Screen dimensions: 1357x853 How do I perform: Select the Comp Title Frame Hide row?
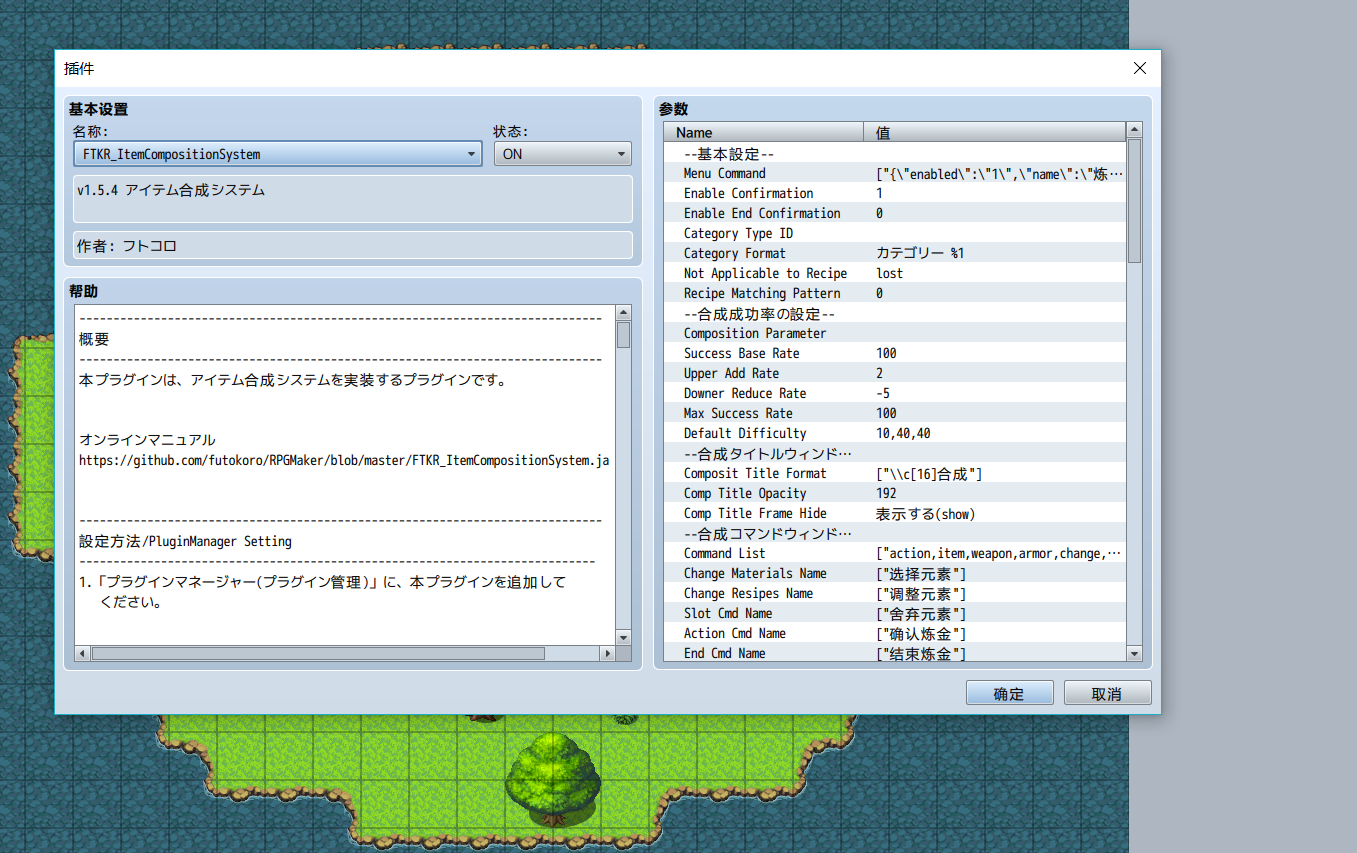[x=895, y=513]
